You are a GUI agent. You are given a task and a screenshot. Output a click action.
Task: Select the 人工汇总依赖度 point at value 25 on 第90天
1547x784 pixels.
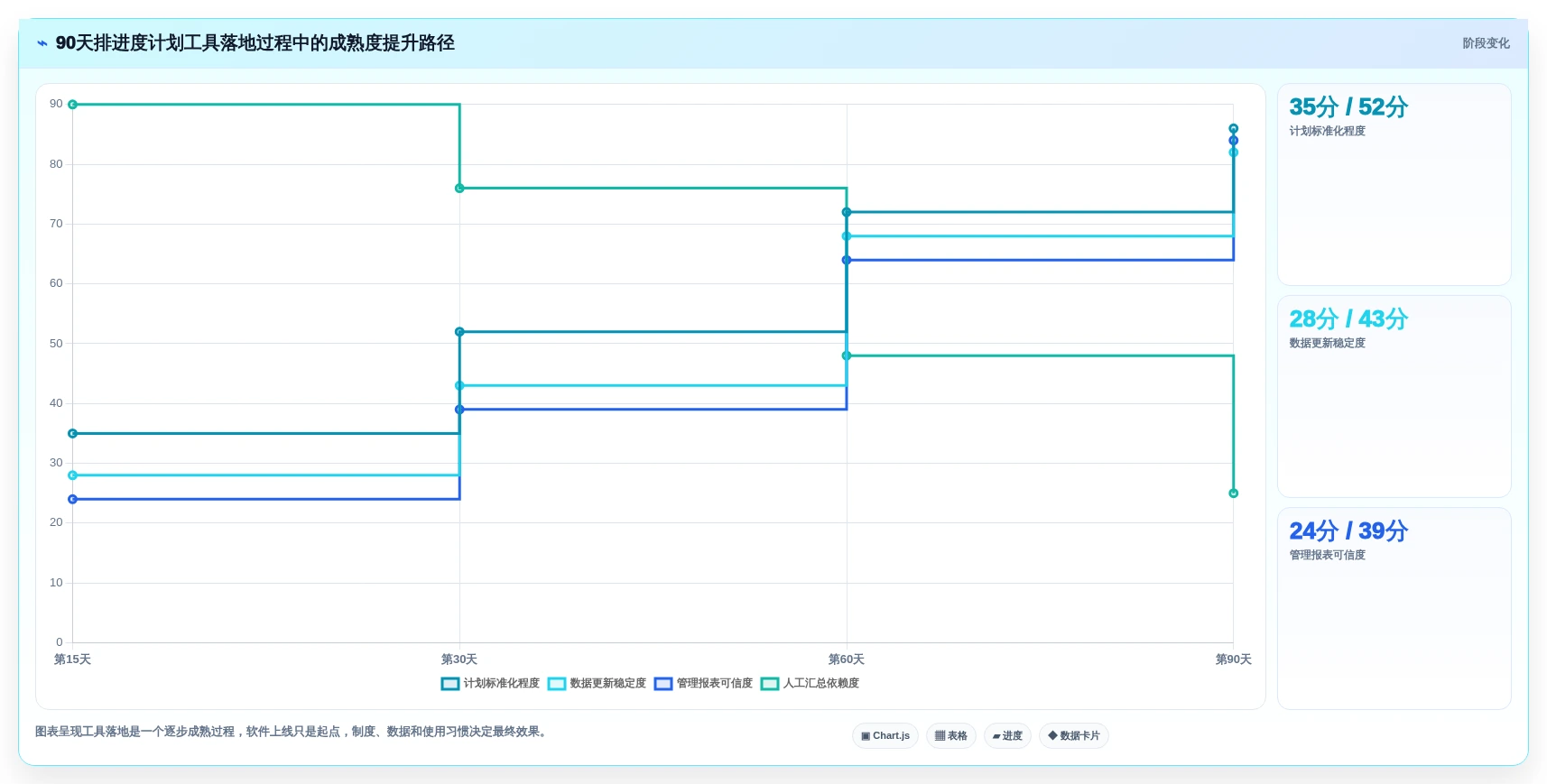point(1234,493)
